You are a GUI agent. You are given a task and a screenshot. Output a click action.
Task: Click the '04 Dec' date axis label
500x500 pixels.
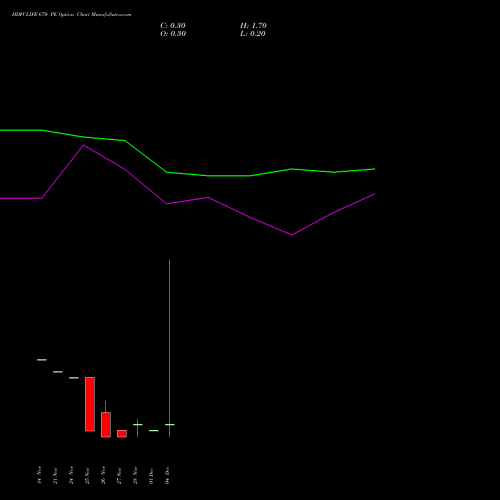(167, 475)
